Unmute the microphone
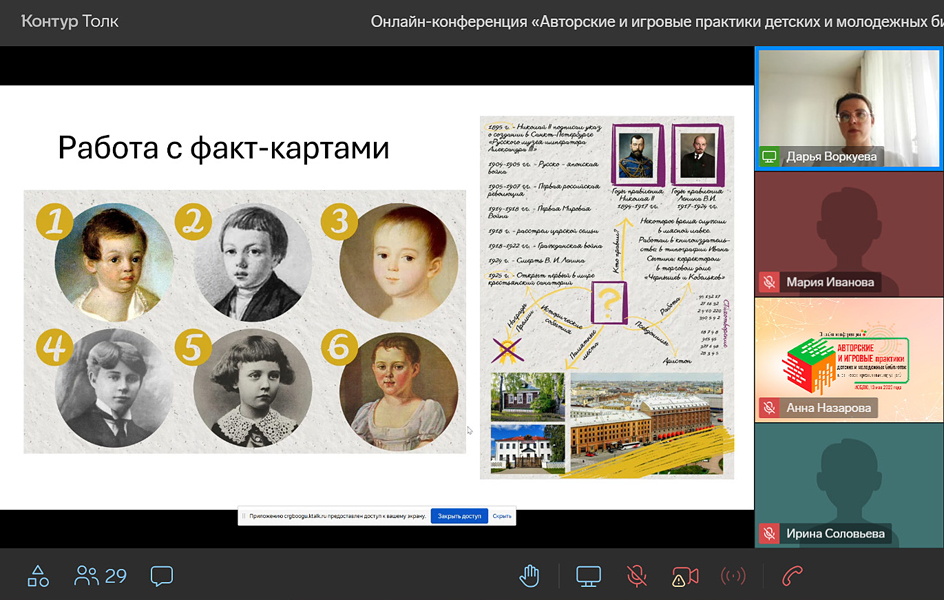This screenshot has height=600, width=944. click(636, 576)
